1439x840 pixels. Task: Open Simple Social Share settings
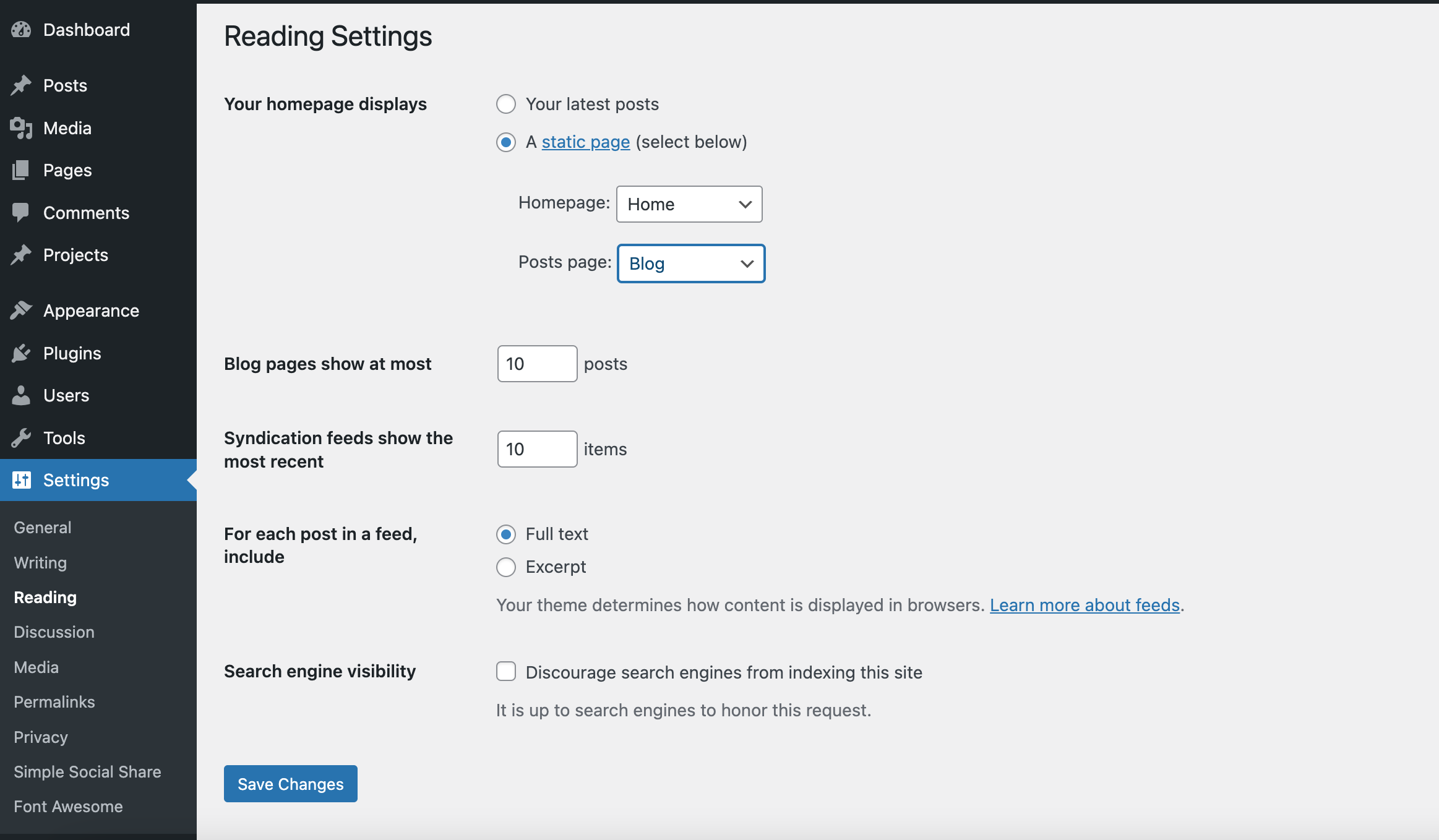coord(87,772)
